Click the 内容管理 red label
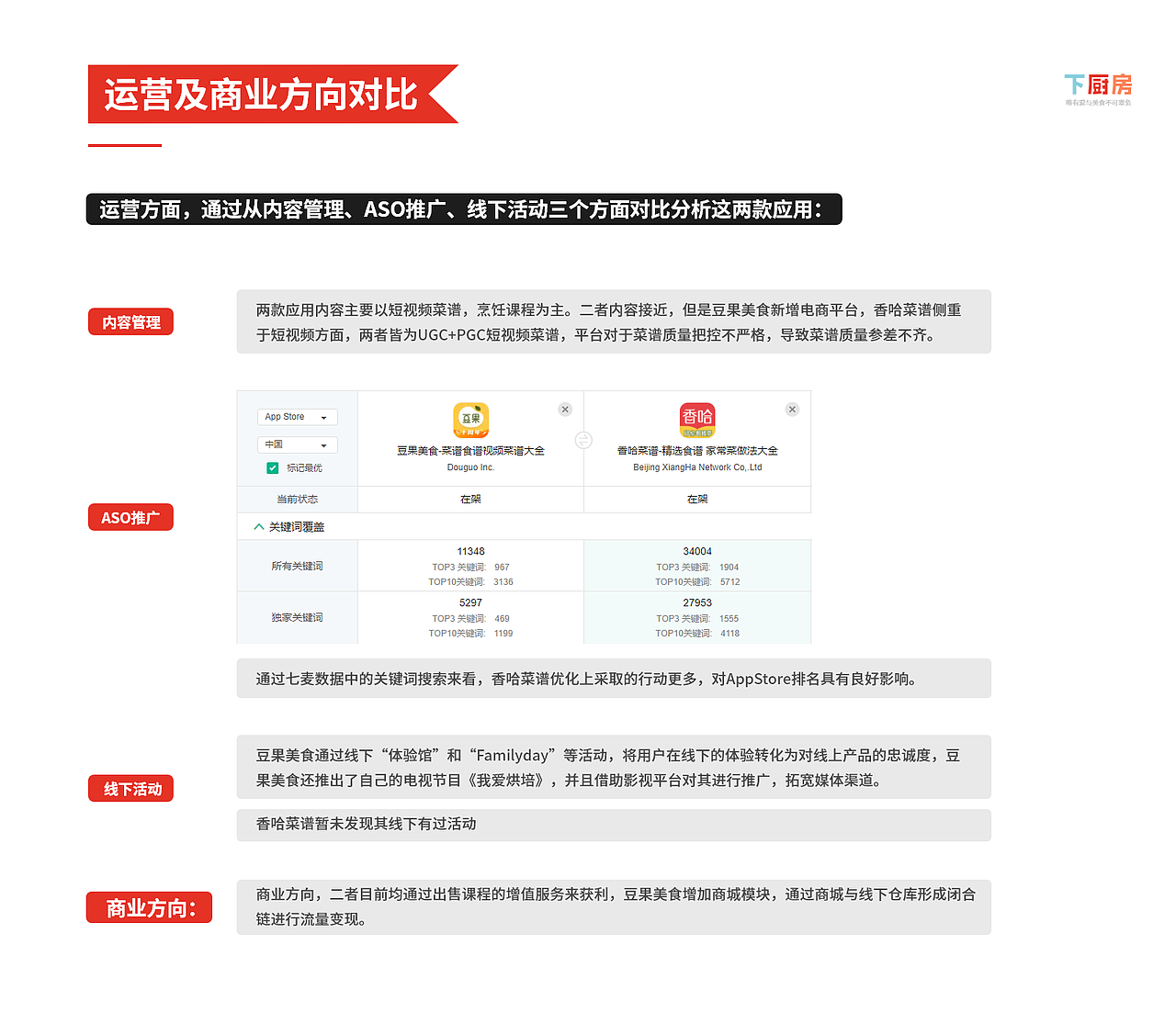1176x1012 pixels. 130,321
